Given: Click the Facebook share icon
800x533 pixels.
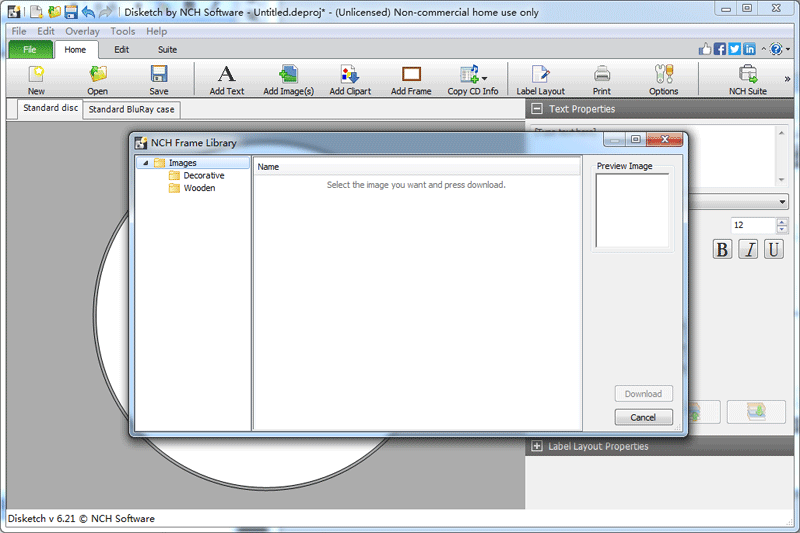Looking at the screenshot, I should click(x=720, y=49).
